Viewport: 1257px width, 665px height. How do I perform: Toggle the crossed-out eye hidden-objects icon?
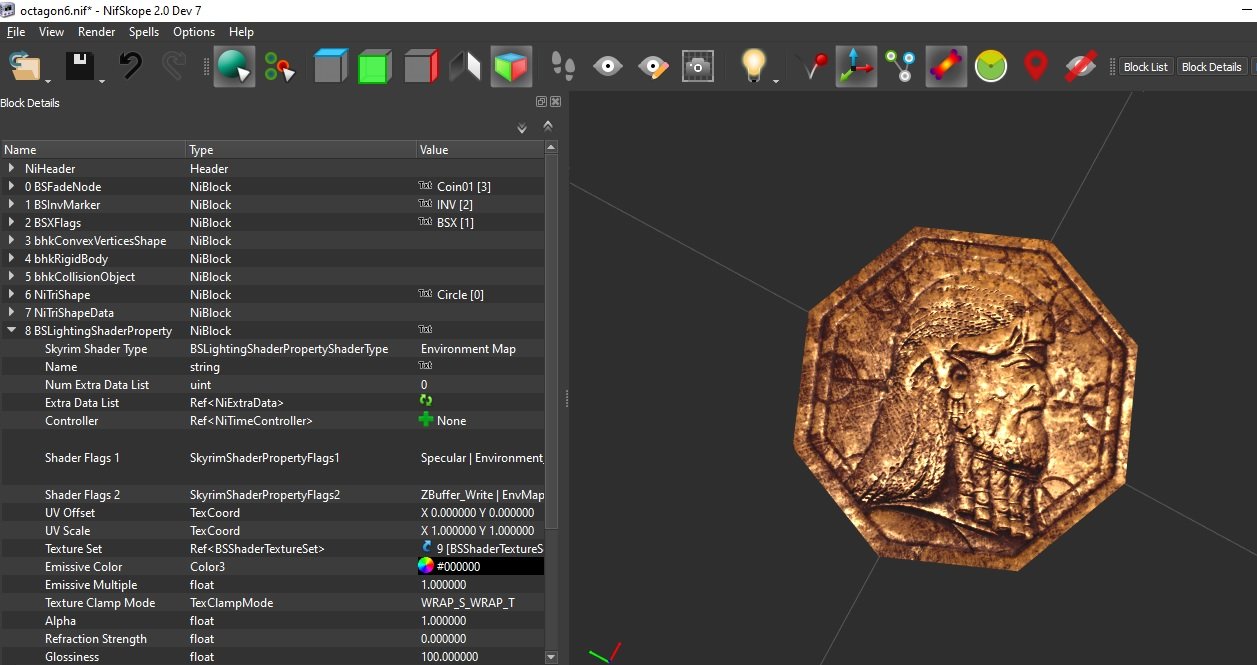click(1081, 67)
